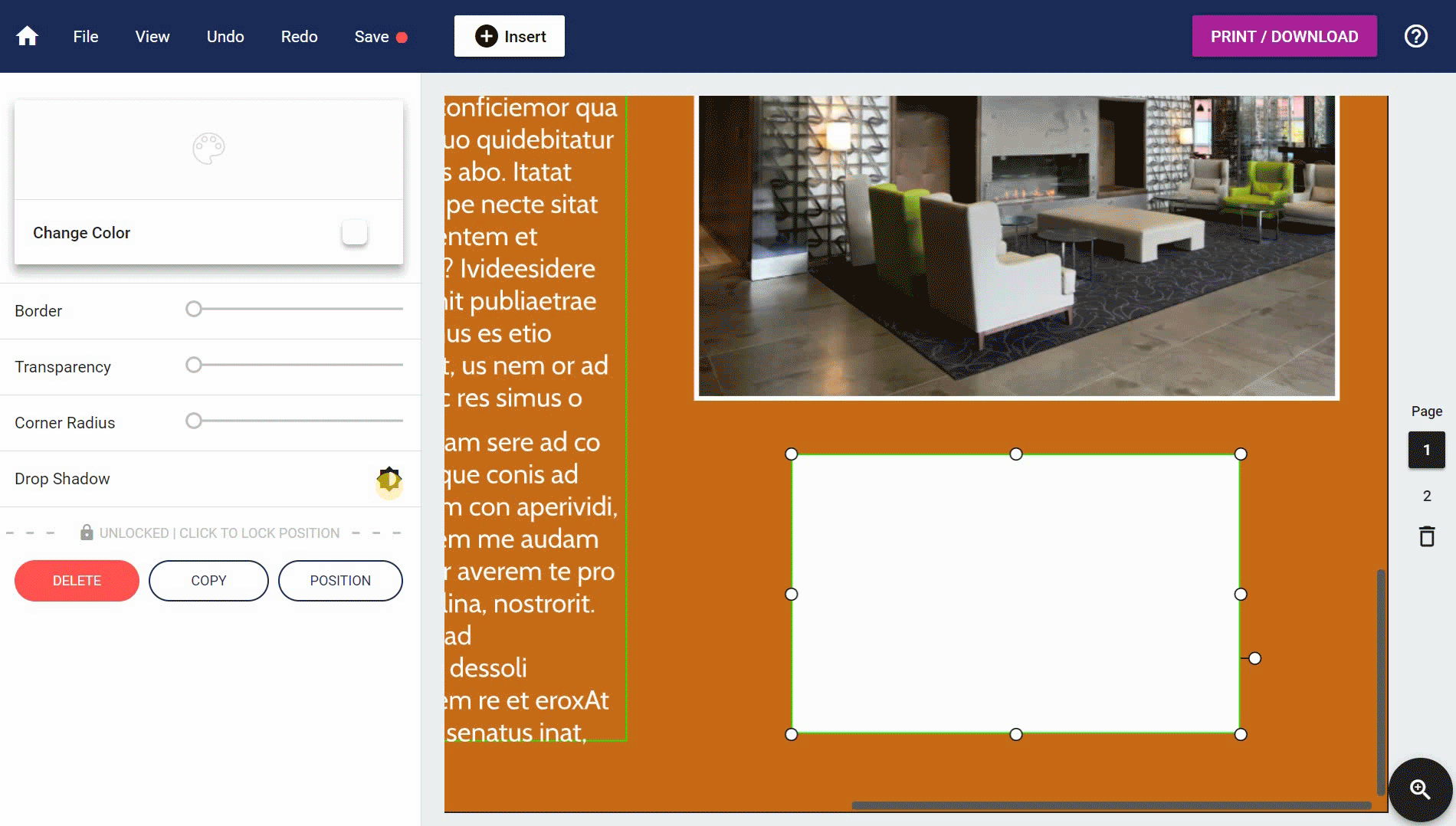Click the Border label
Viewport: 1456px width, 826px height.
38,311
